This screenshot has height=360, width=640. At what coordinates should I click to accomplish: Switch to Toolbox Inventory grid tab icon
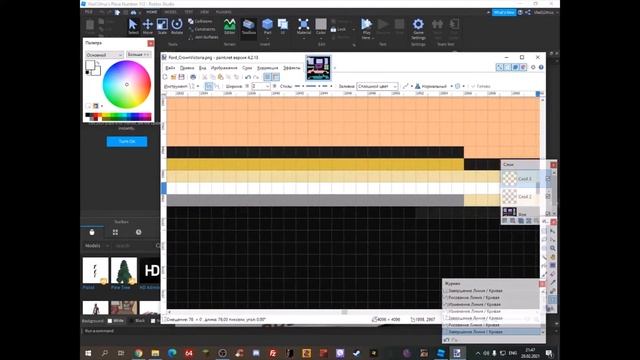[x=115, y=232]
